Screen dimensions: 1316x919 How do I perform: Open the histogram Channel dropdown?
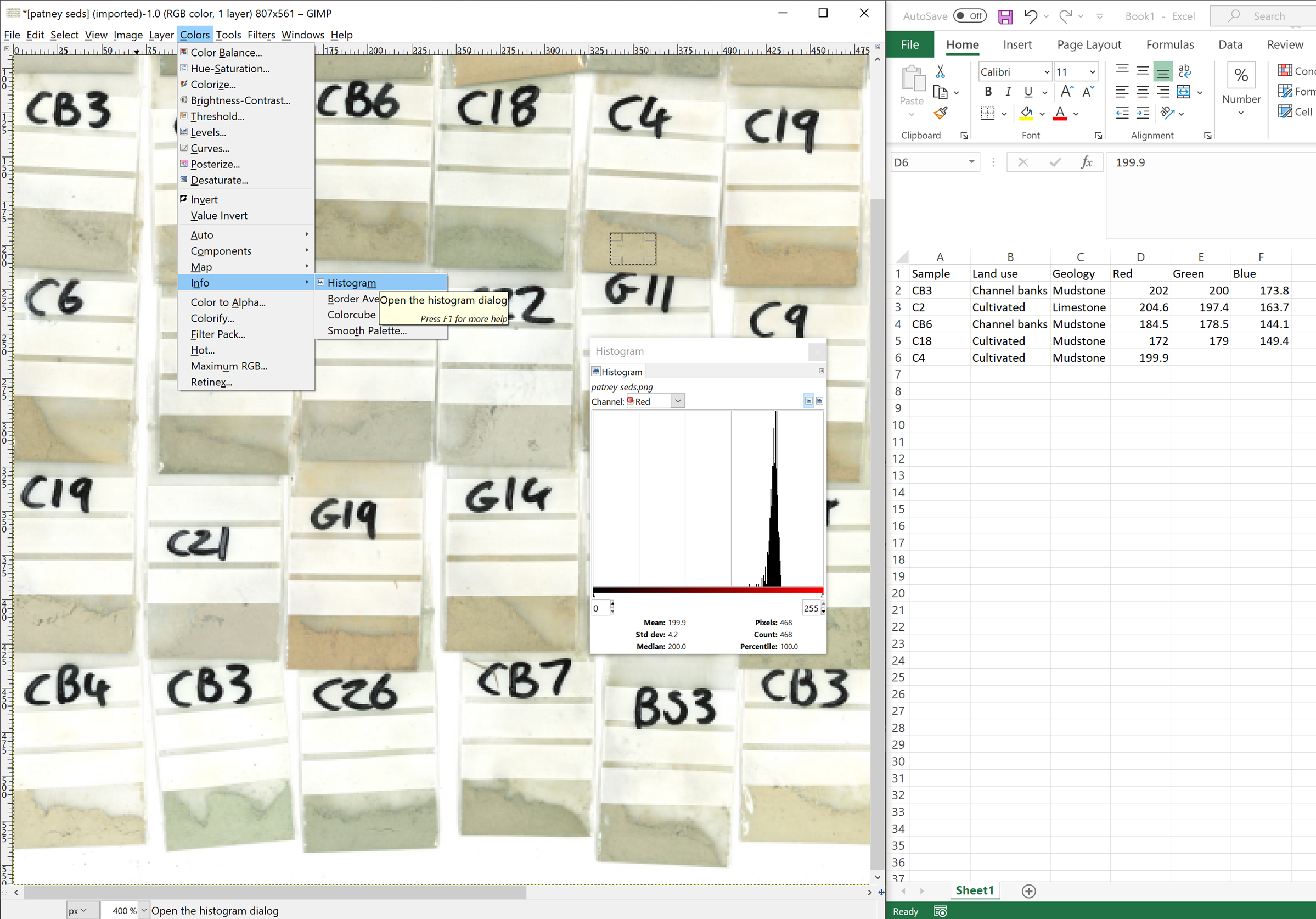pos(656,401)
